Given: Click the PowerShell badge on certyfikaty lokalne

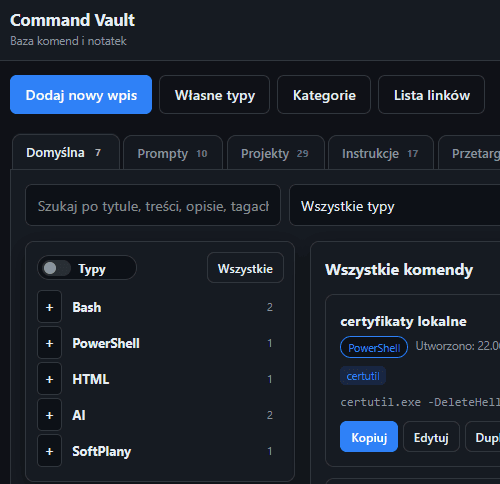Looking at the screenshot, I should (x=374, y=347).
